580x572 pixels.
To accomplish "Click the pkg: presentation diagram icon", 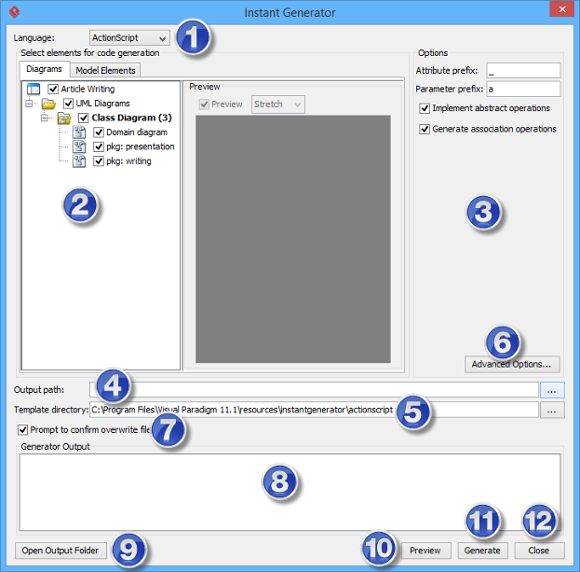I will 79,147.
